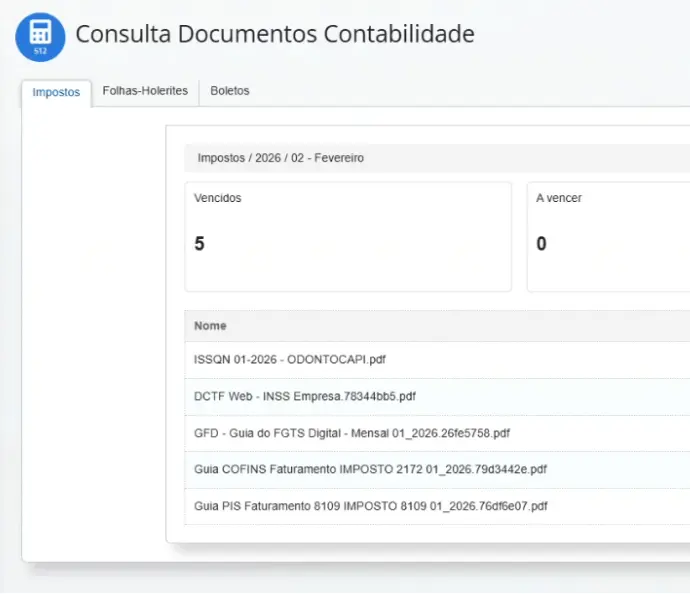
Task: Click the breadcrumb Impostos / 2026 / 02 - Fevereiro
Action: coord(281,158)
